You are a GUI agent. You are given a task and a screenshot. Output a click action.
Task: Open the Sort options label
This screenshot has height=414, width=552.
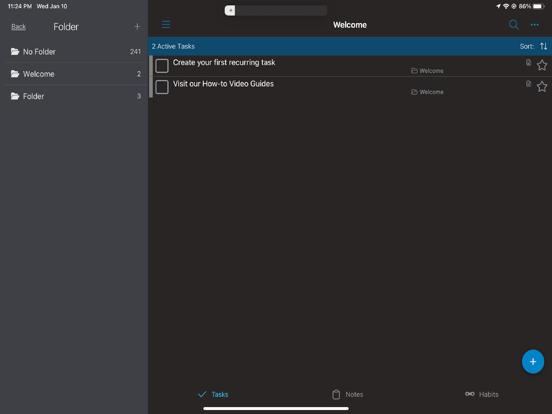click(x=527, y=46)
